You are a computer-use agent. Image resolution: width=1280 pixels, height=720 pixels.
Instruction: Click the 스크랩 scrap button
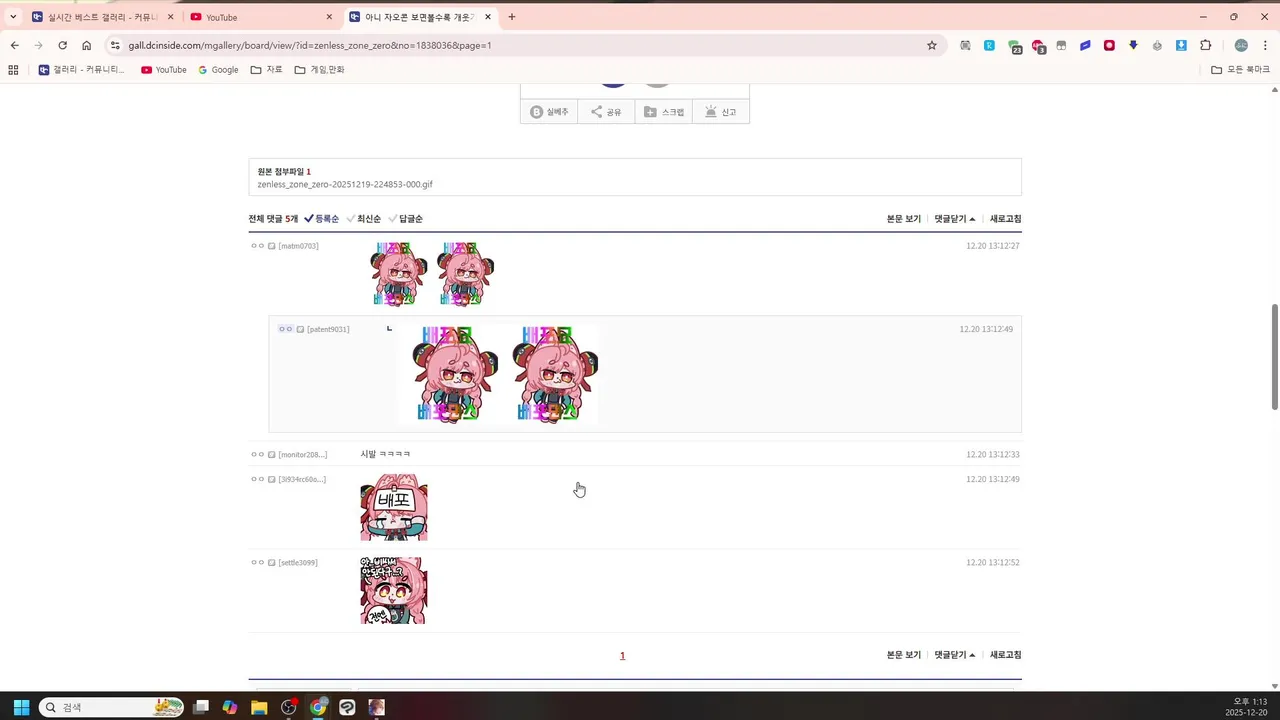click(x=664, y=112)
